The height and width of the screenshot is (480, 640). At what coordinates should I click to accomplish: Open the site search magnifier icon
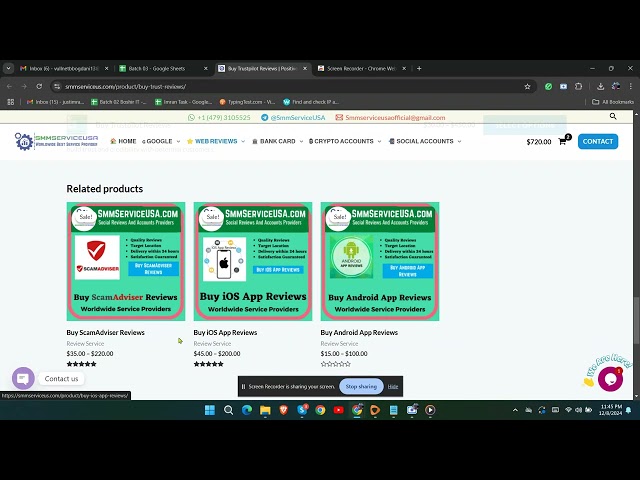tap(613, 116)
